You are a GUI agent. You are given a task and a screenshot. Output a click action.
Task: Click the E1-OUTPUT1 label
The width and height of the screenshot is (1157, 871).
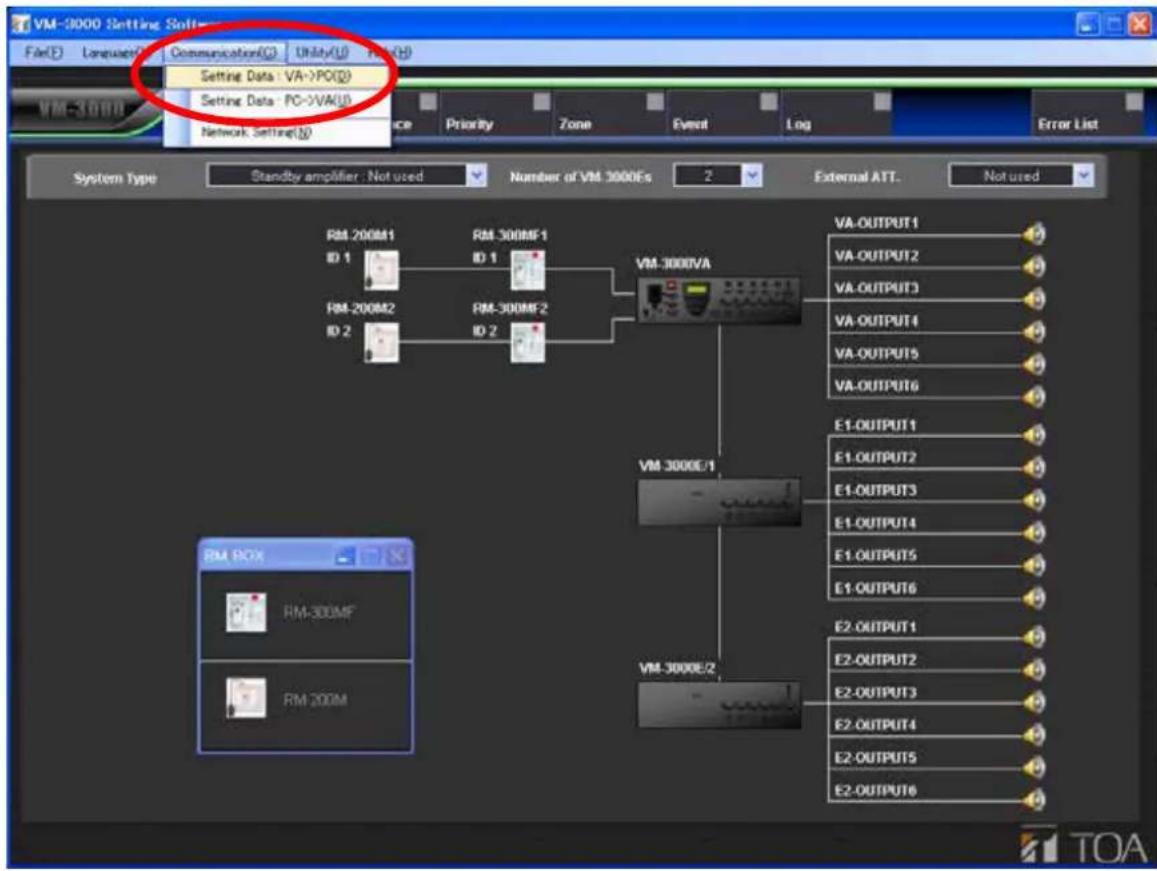[875, 425]
